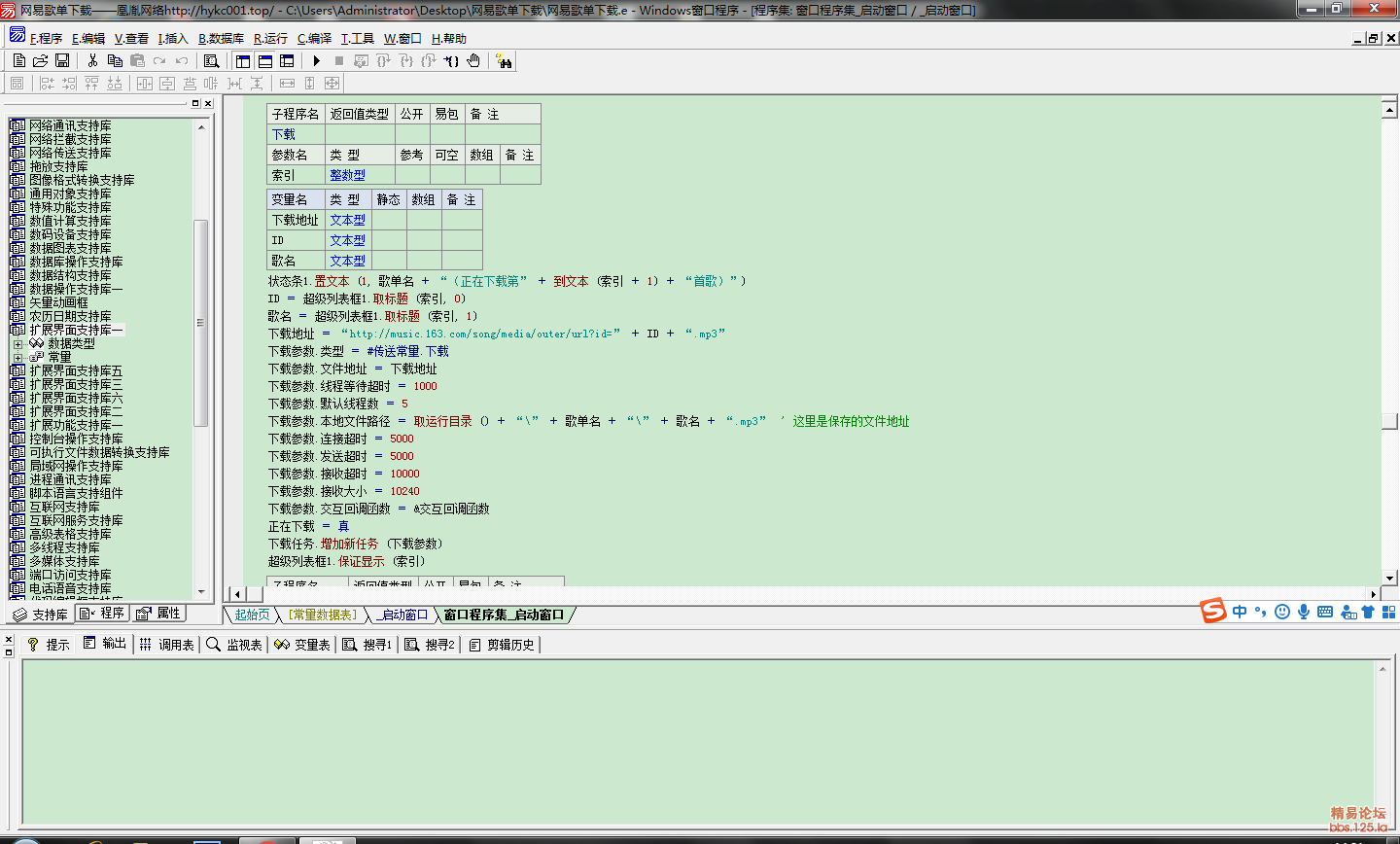This screenshot has height=844, width=1400.
Task: Switch to the _启动窗口 tab
Action: point(402,615)
